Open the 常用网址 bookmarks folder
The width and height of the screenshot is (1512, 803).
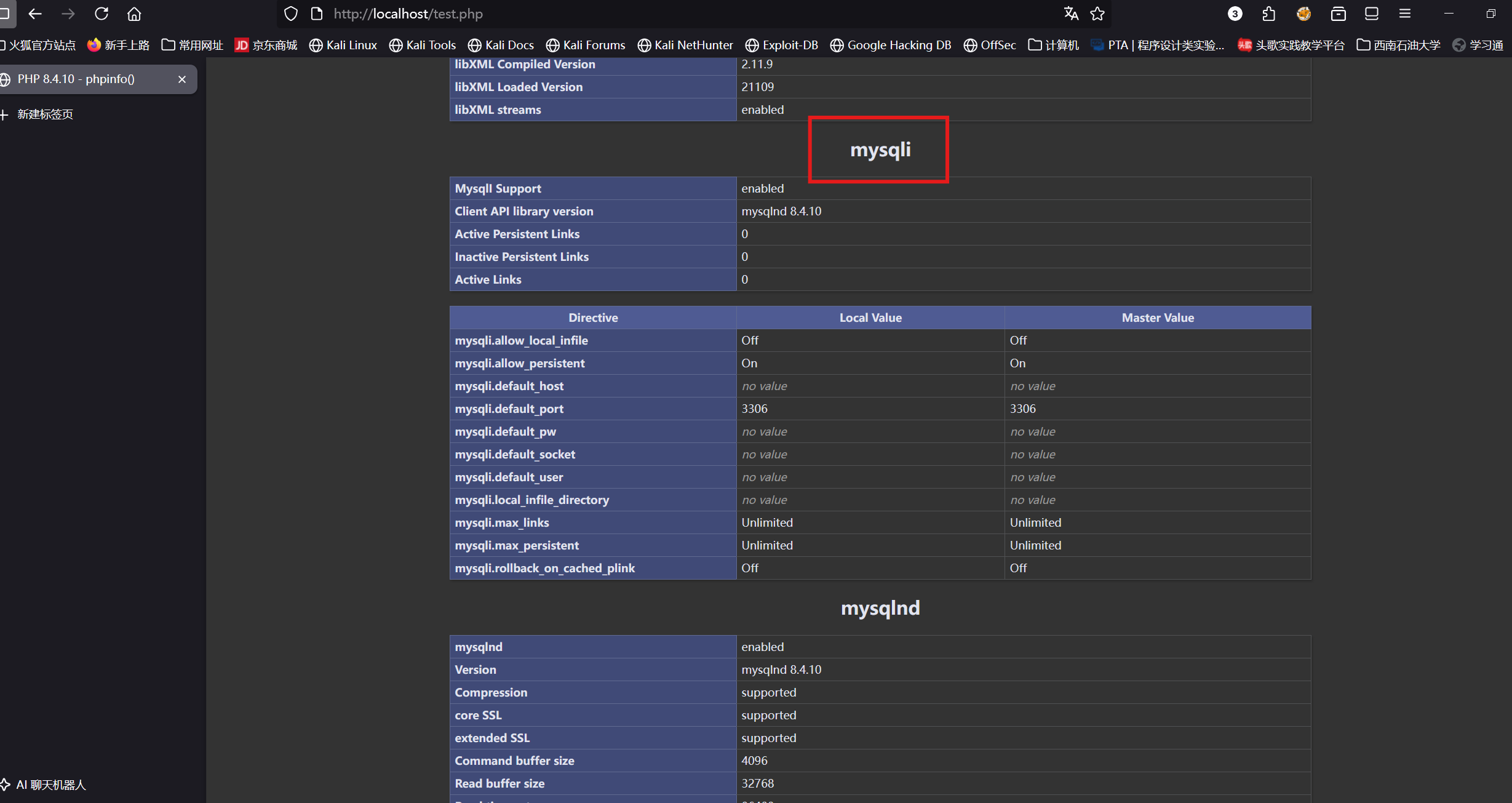coord(192,44)
